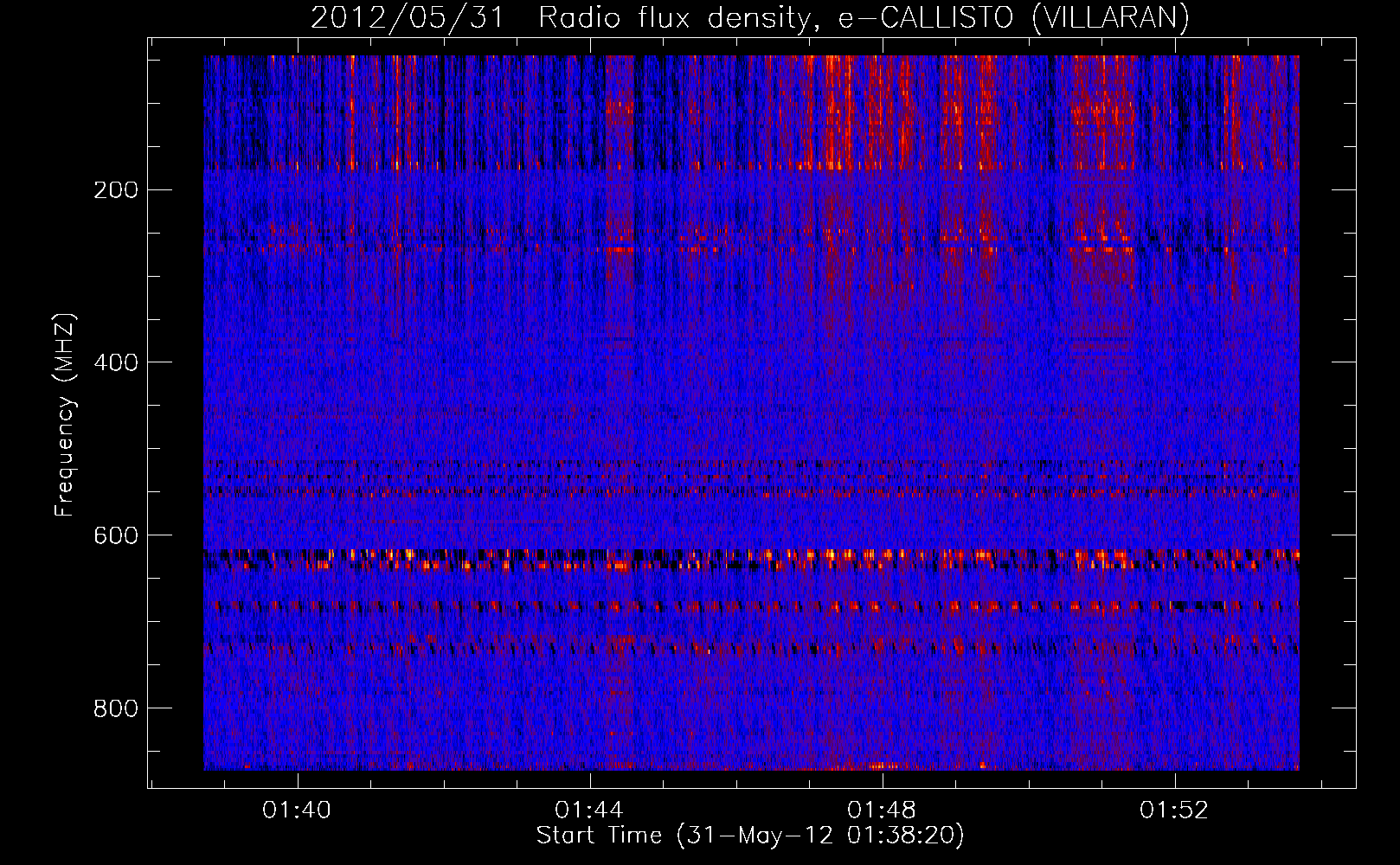Screen dimensions: 1400x865
Task: Select the 400 frequency tick label
Action: [115, 362]
